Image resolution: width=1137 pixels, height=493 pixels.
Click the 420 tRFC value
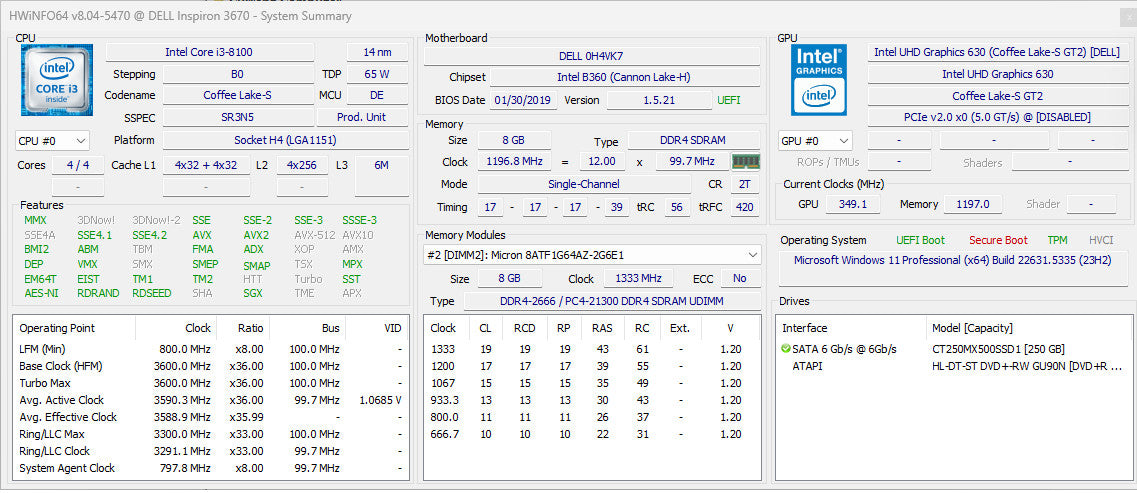pos(745,207)
